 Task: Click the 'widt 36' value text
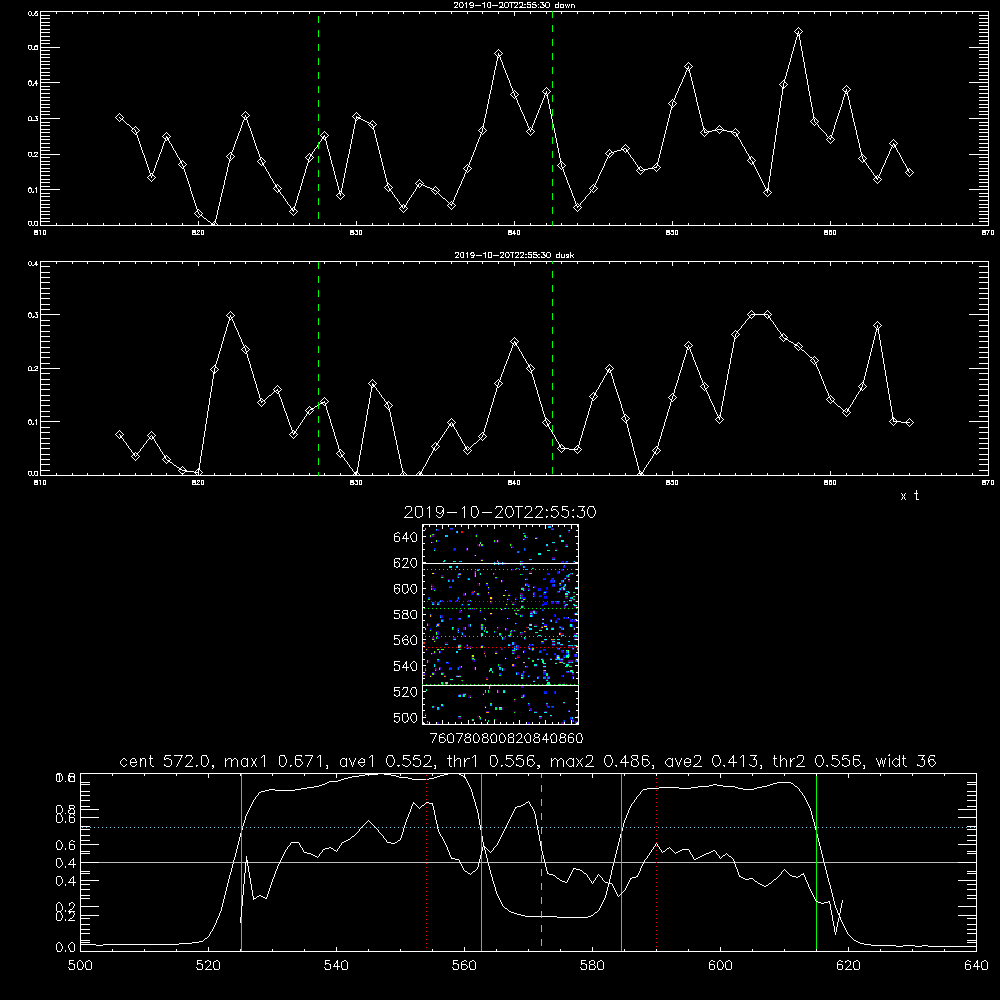906,761
